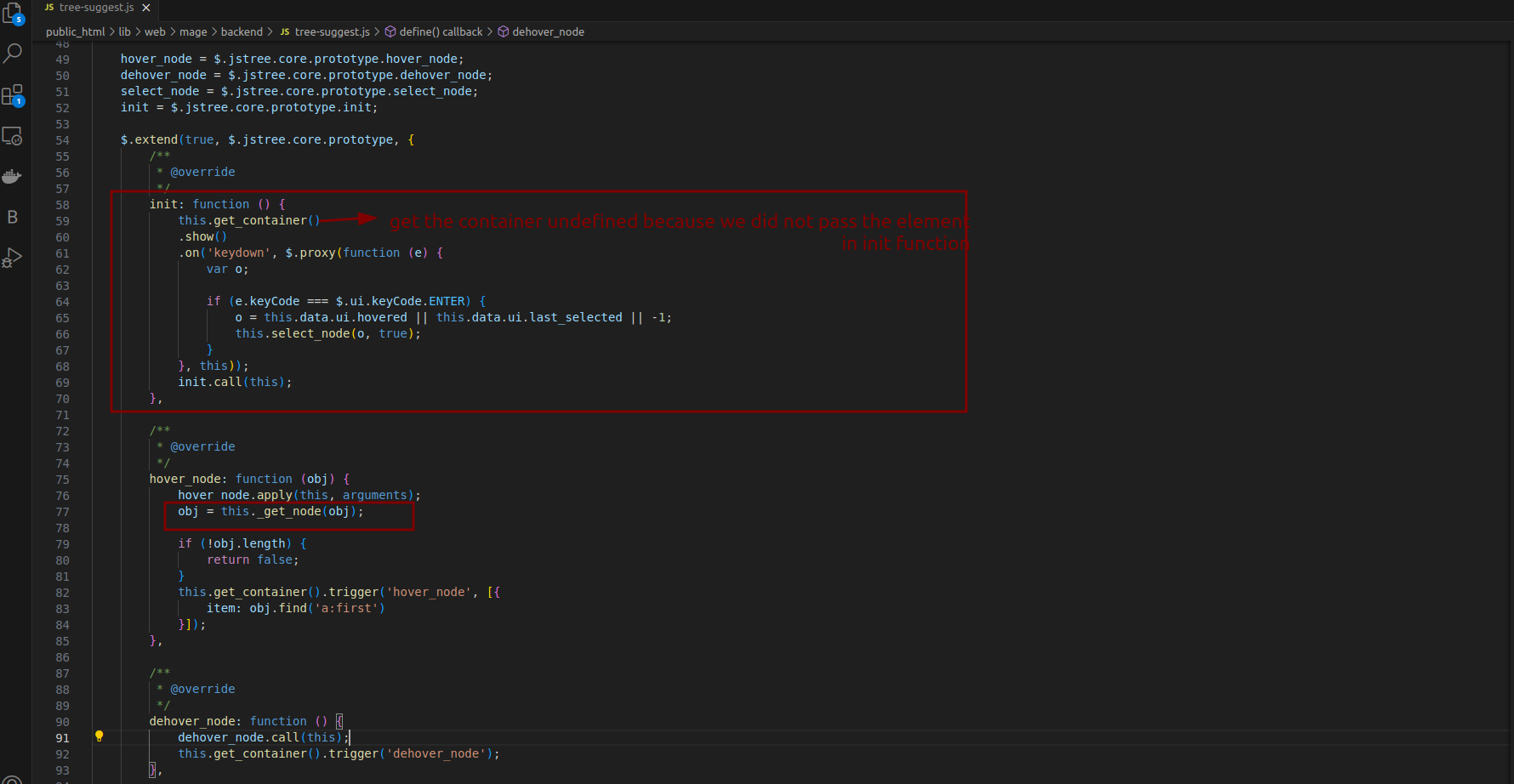Open the Extensions view
The image size is (1514, 784).
[x=14, y=94]
